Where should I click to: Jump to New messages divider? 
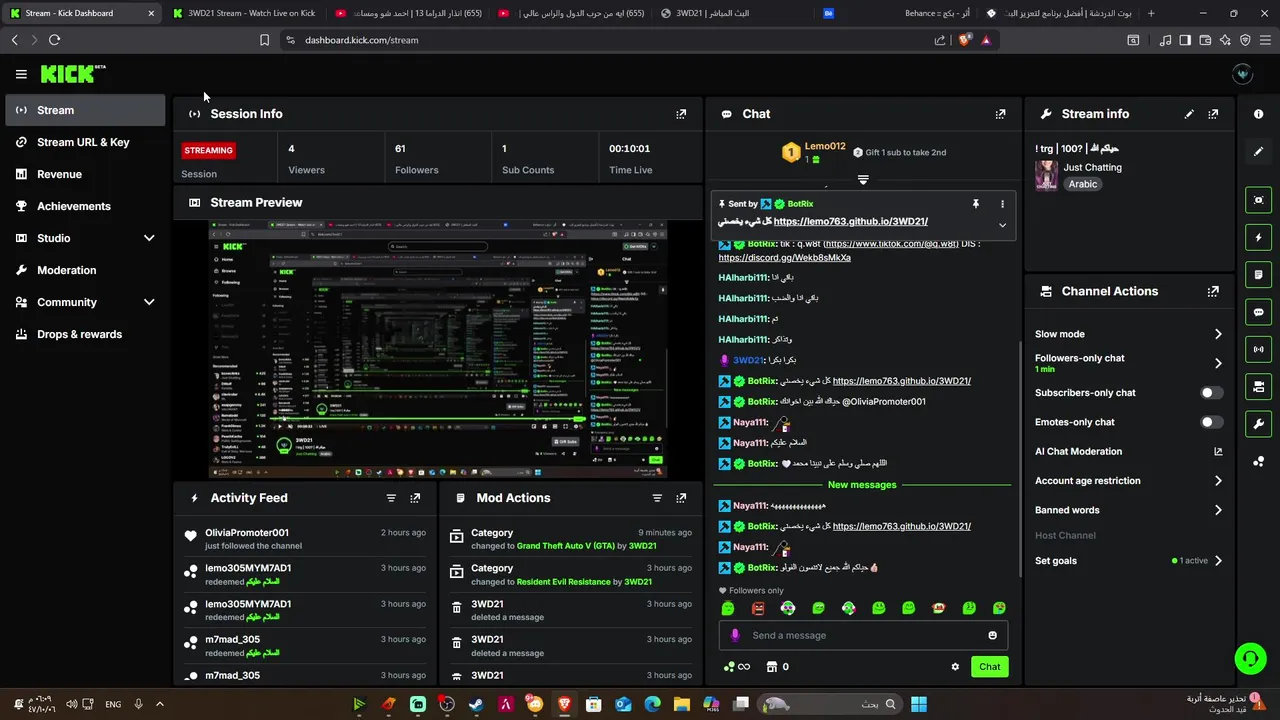click(862, 485)
